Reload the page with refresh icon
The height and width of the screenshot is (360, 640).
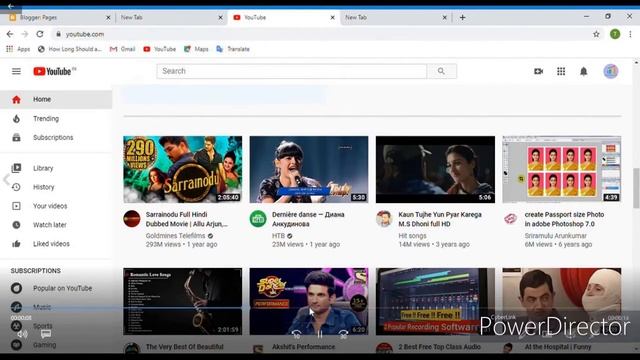(40, 34)
